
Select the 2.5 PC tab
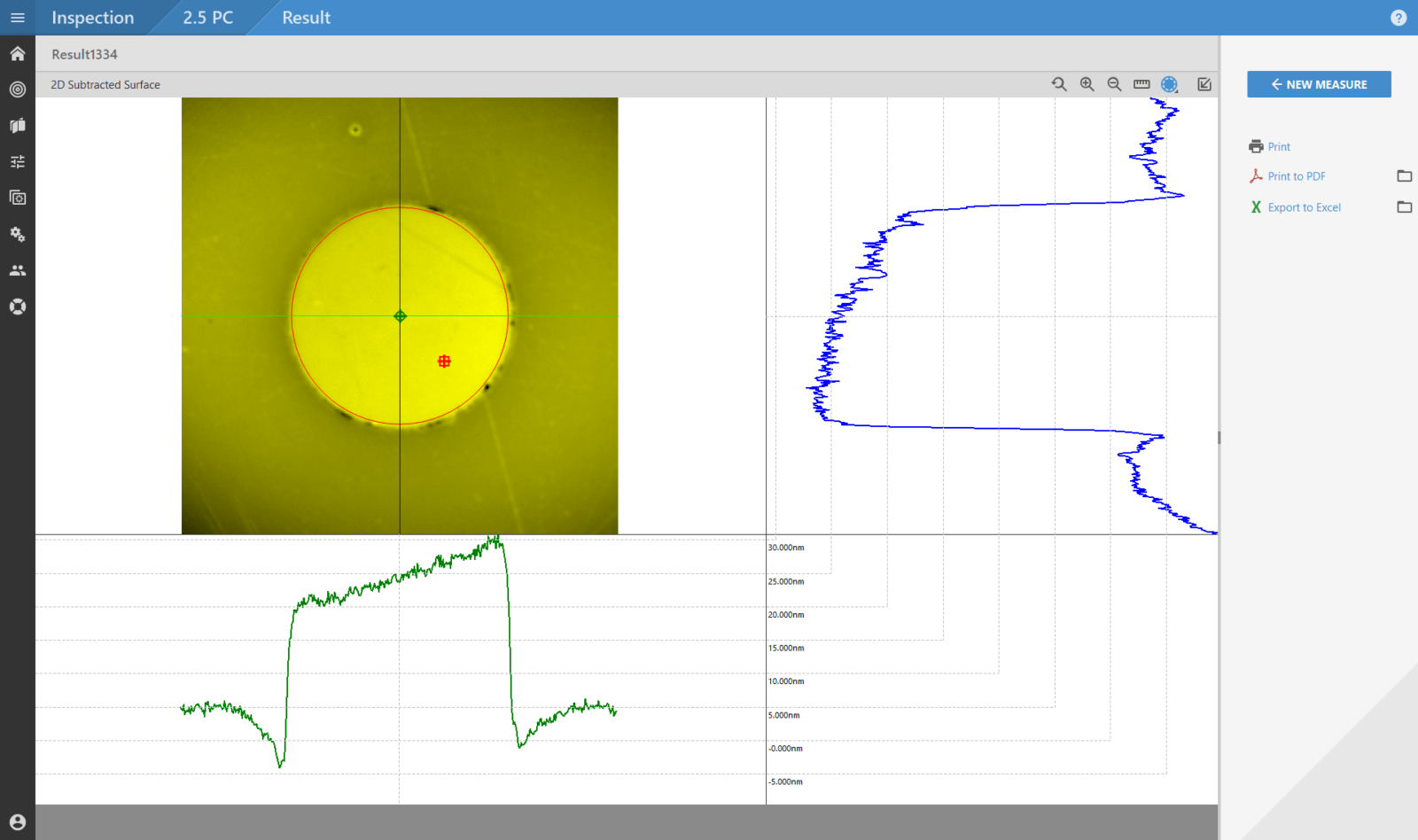[207, 18]
